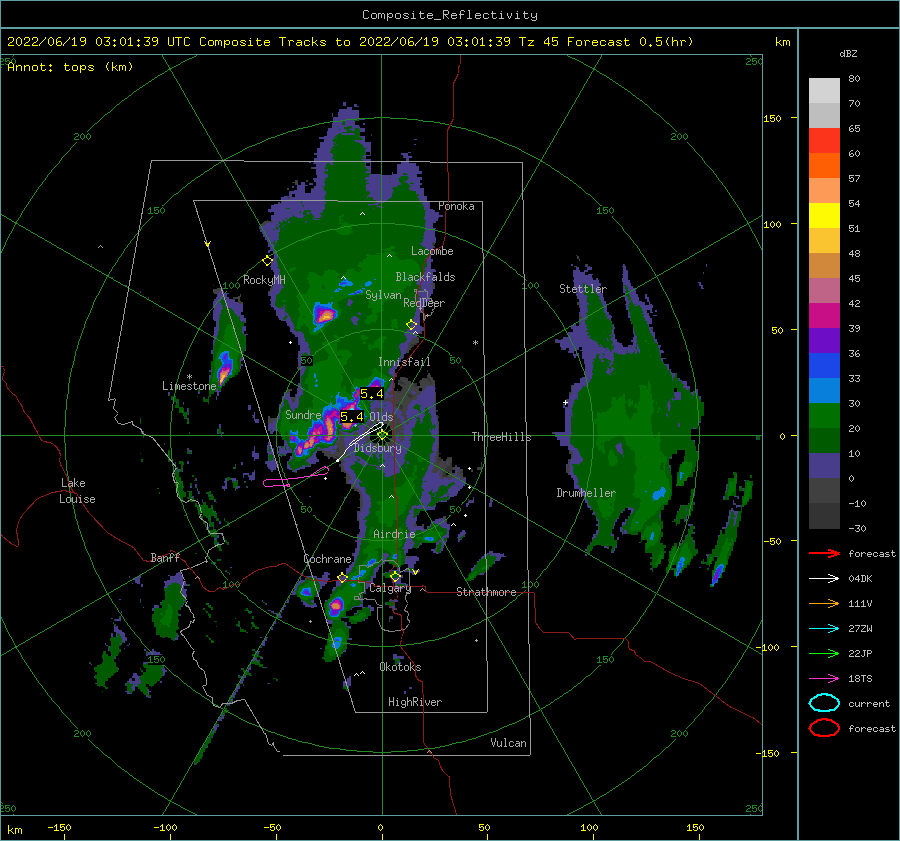This screenshot has height=841, width=900.
Task: Click the RockyMH label
Action: click(264, 280)
